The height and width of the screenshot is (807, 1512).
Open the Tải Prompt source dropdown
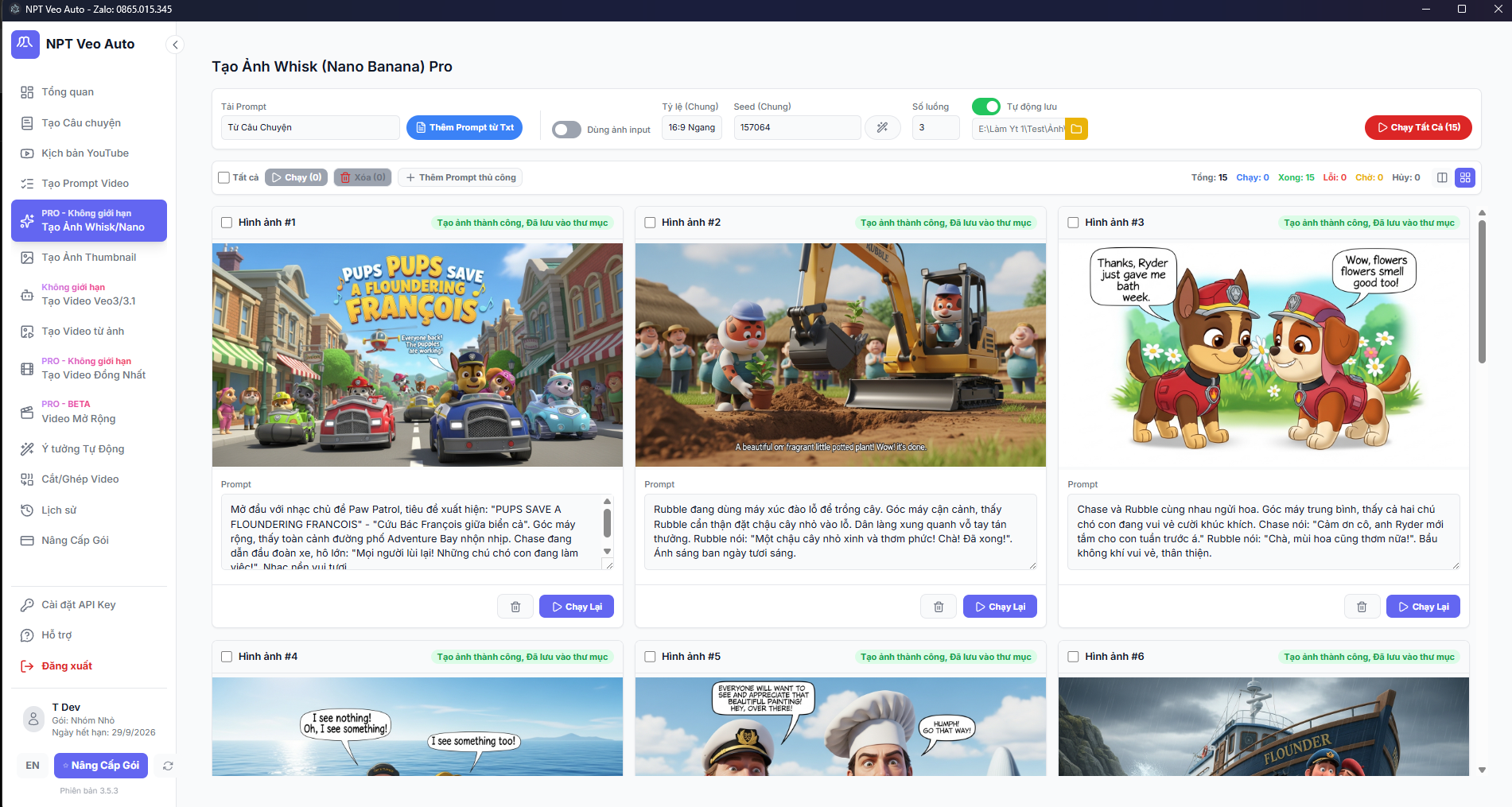tap(309, 127)
